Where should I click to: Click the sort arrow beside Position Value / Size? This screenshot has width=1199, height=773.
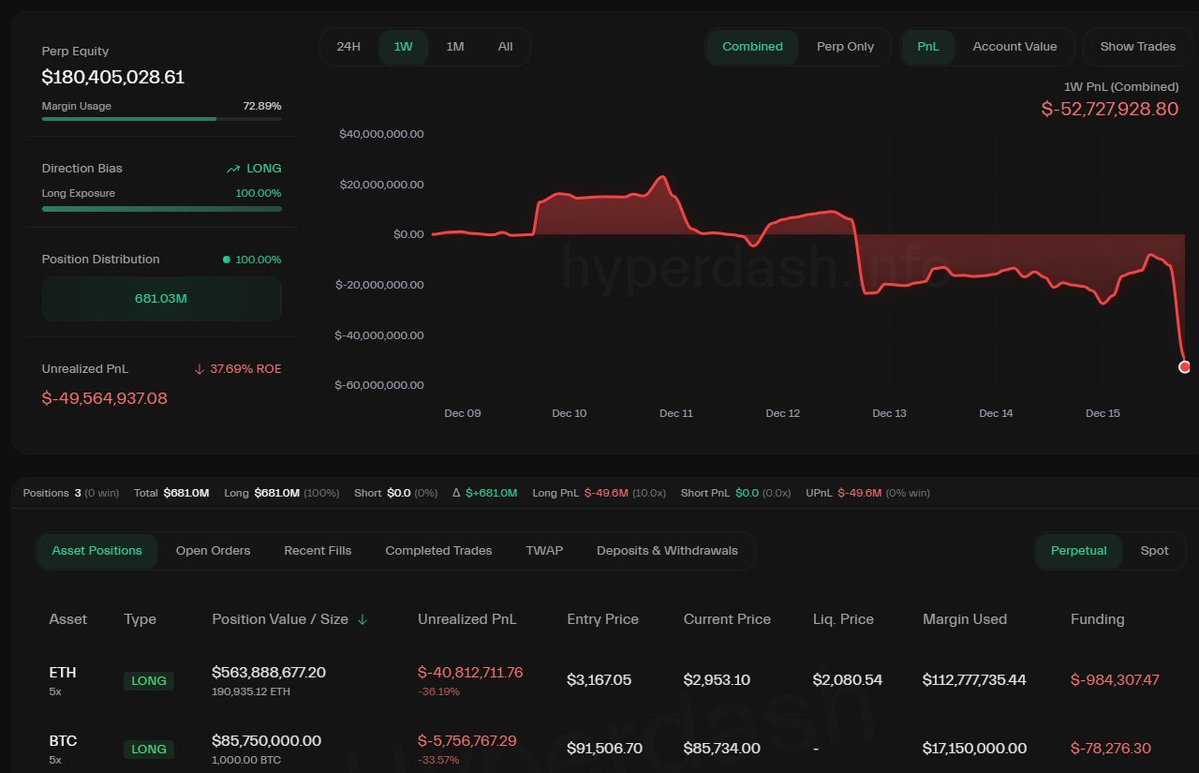(362, 620)
